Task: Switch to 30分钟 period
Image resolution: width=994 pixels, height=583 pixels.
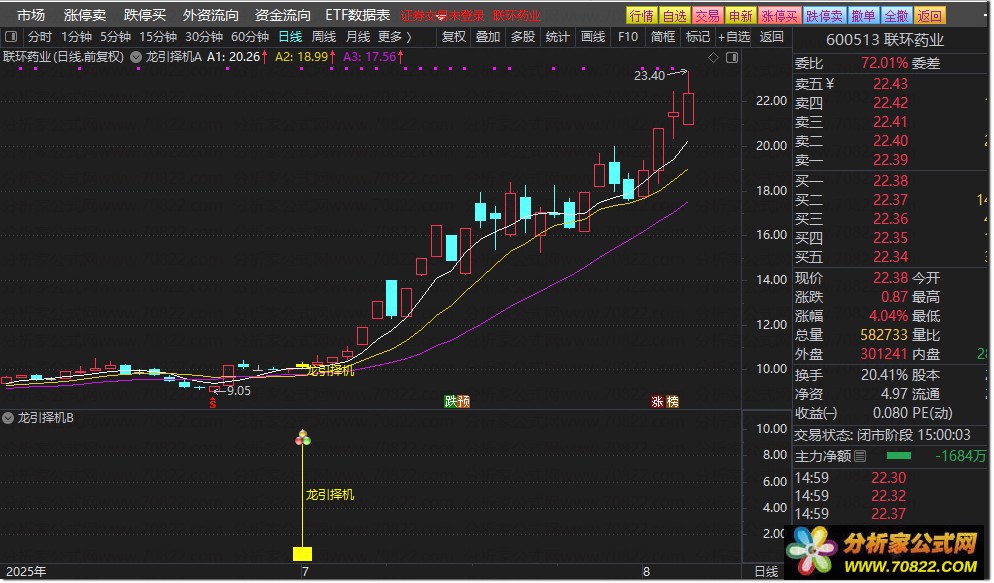Action: click(203, 37)
